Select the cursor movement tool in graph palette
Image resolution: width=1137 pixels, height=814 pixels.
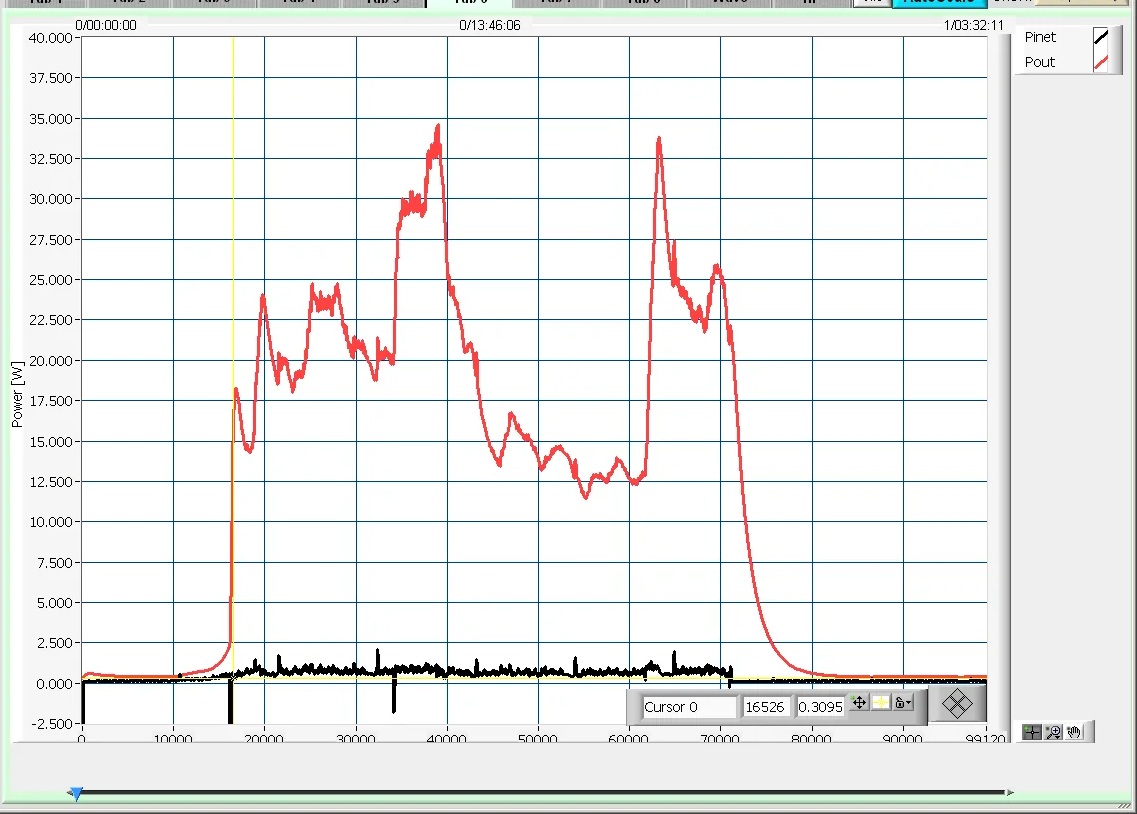1031,732
